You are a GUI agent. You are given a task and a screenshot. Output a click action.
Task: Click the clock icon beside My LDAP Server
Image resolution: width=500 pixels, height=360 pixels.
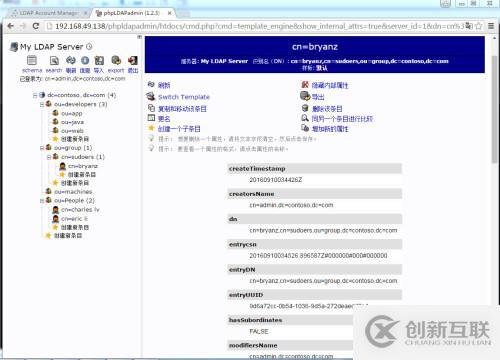click(89, 46)
